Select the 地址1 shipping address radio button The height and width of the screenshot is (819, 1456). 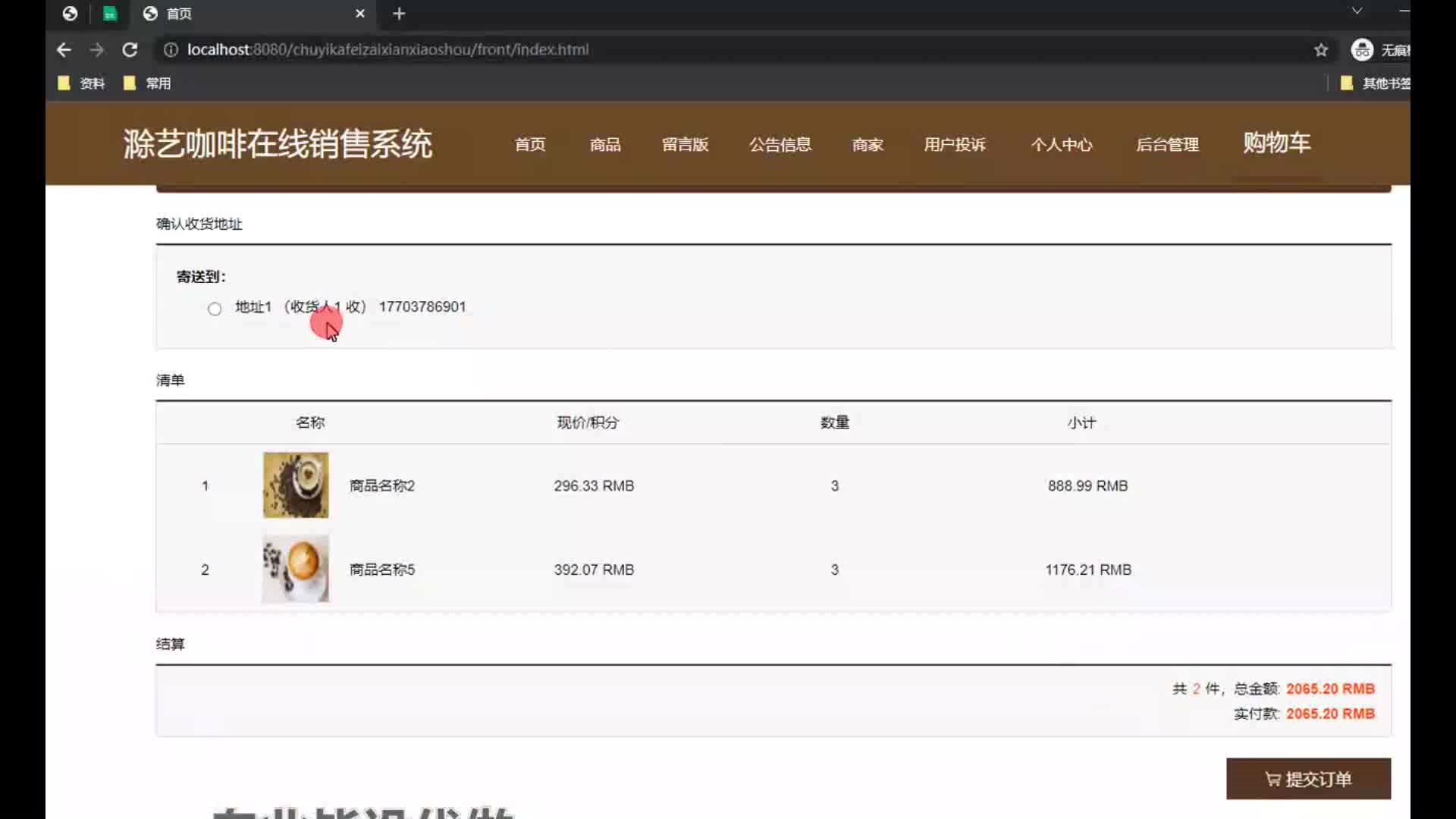[215, 309]
